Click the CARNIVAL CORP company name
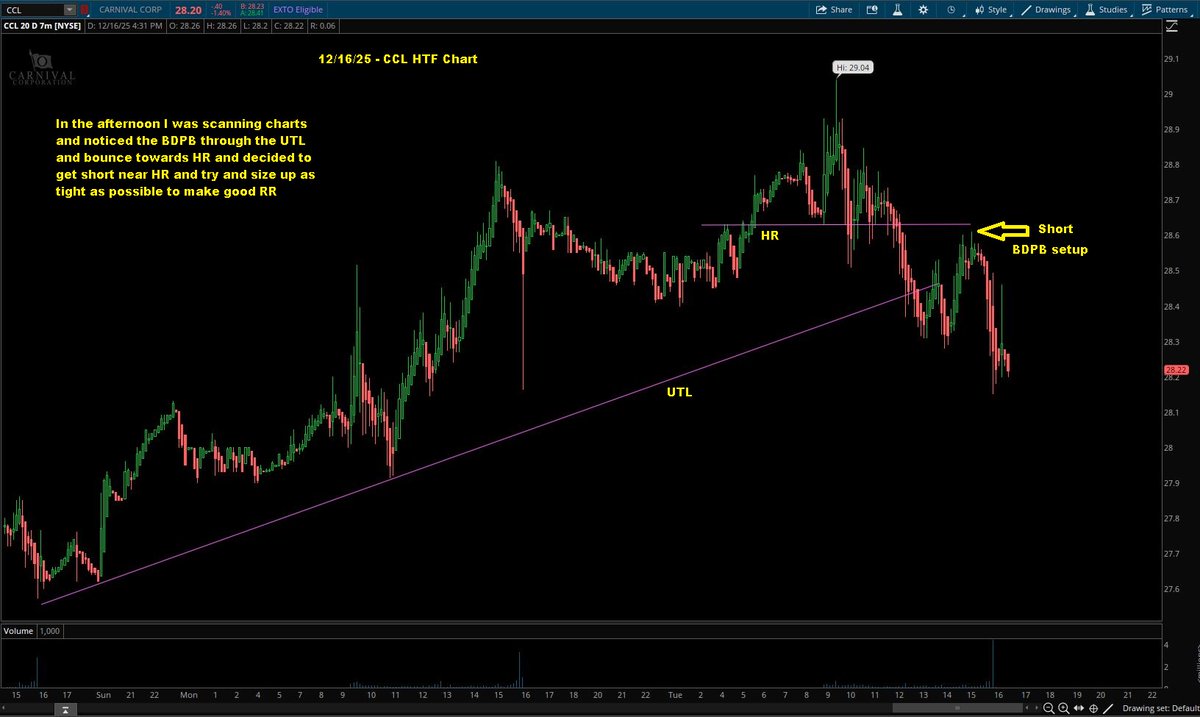 pos(130,10)
